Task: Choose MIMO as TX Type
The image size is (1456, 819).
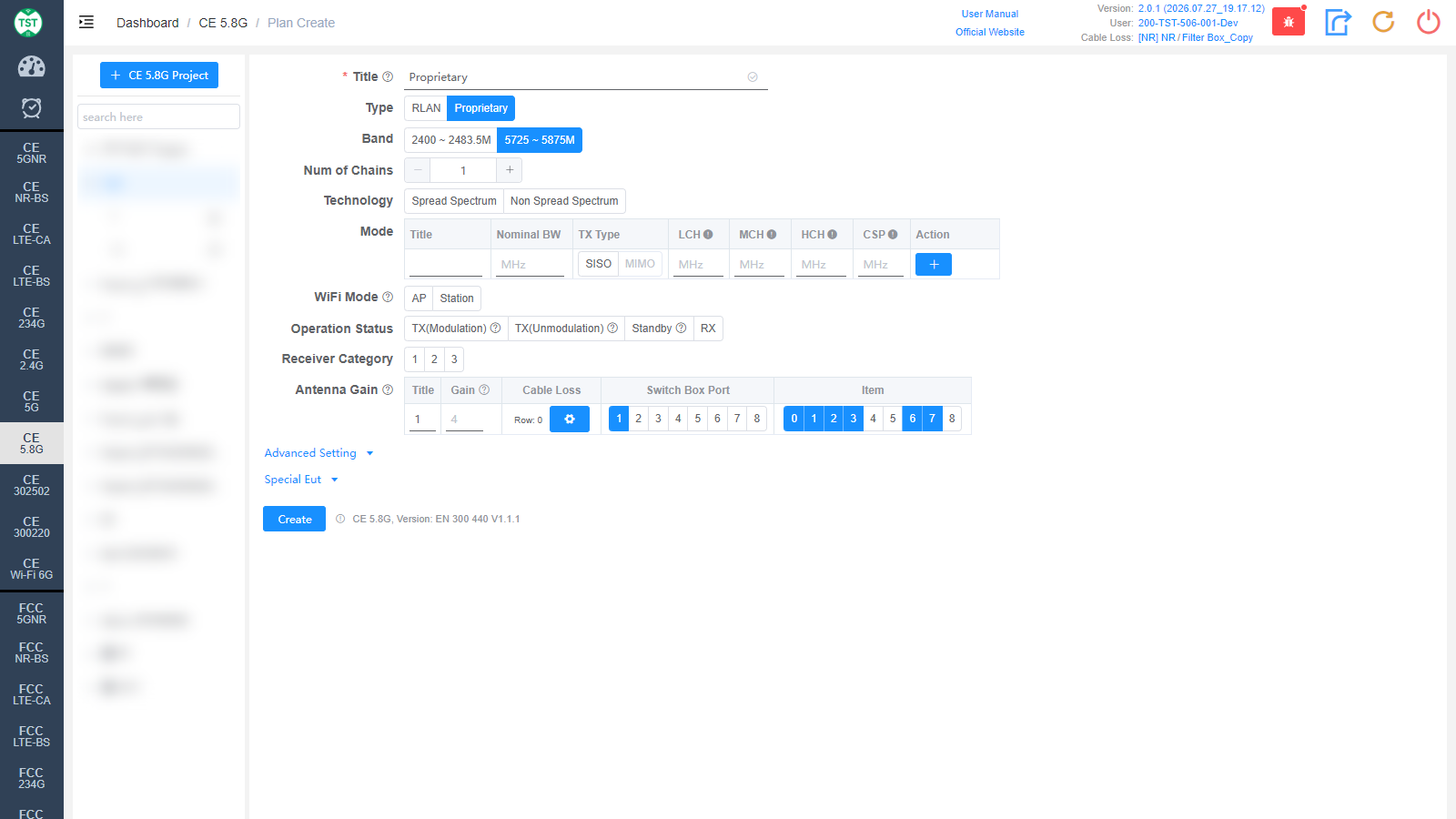Action: [x=640, y=264]
